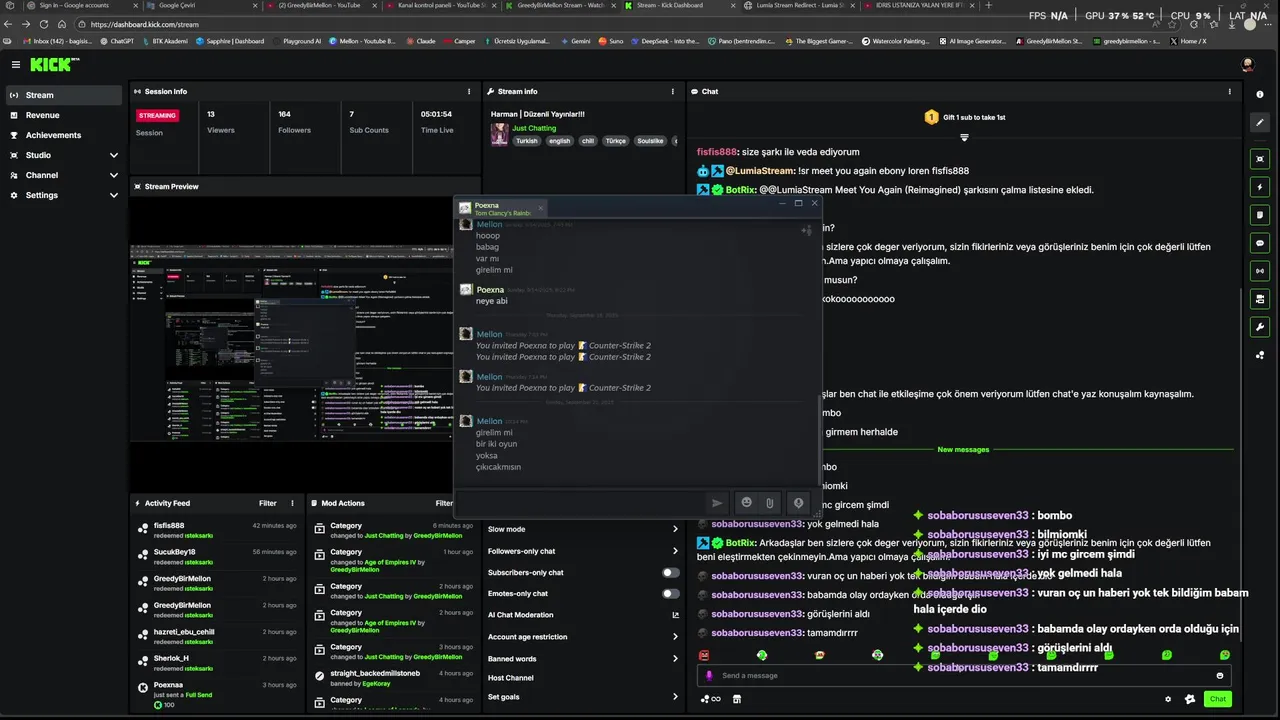Image resolution: width=1280 pixels, height=720 pixels.
Task: Collapse the pinned gift leaderboard in the chat
Action: 964,137
